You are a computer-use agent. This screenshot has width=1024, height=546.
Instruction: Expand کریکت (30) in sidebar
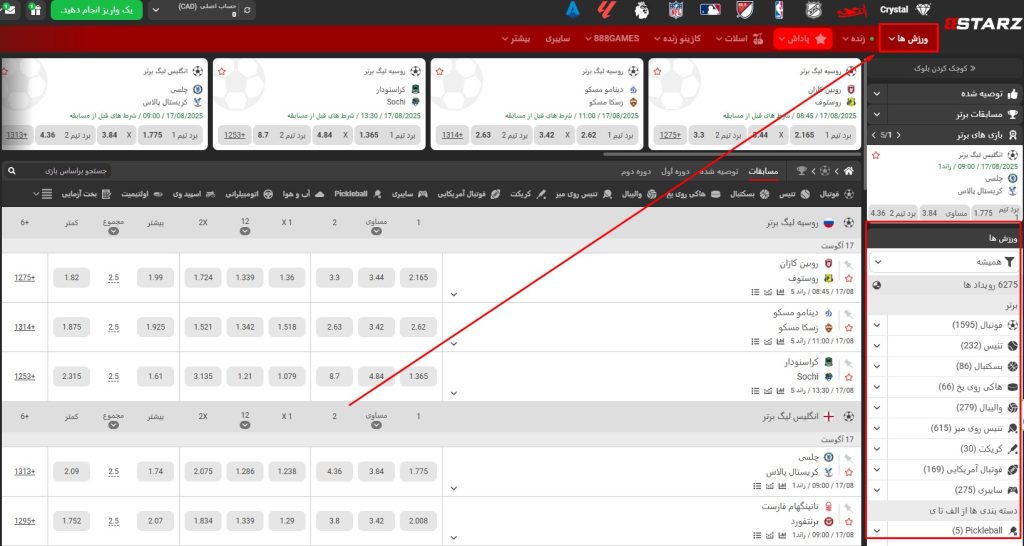click(877, 449)
